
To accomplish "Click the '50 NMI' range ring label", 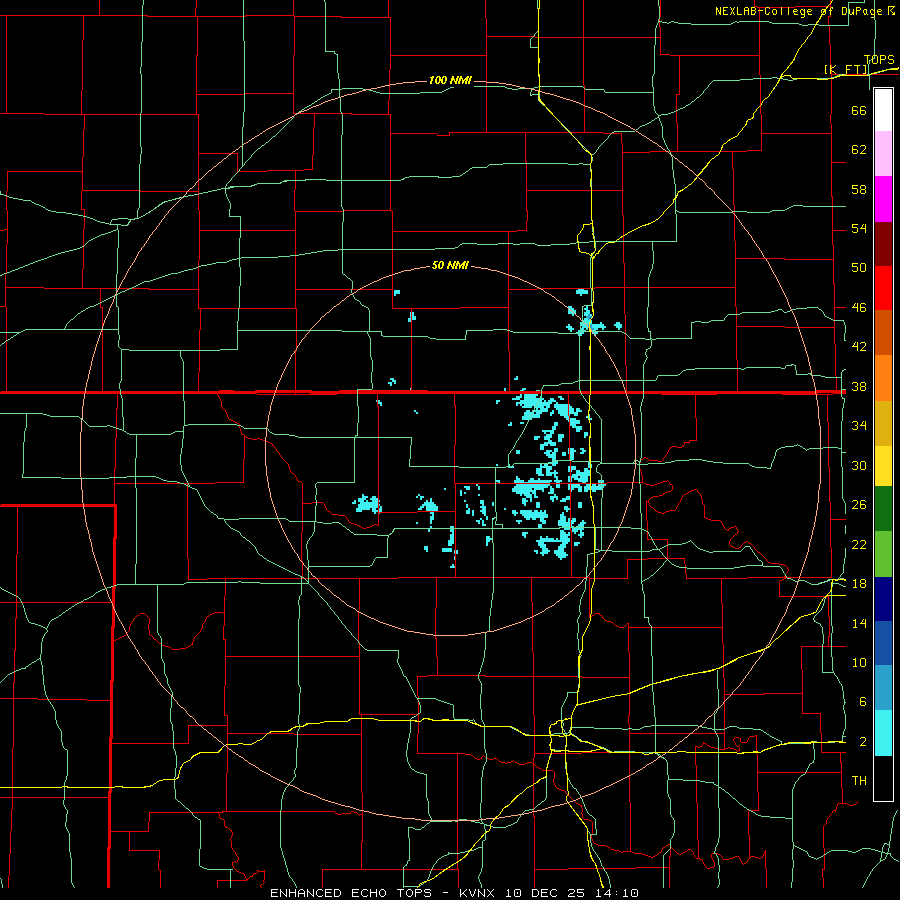I will pyautogui.click(x=450, y=265).
